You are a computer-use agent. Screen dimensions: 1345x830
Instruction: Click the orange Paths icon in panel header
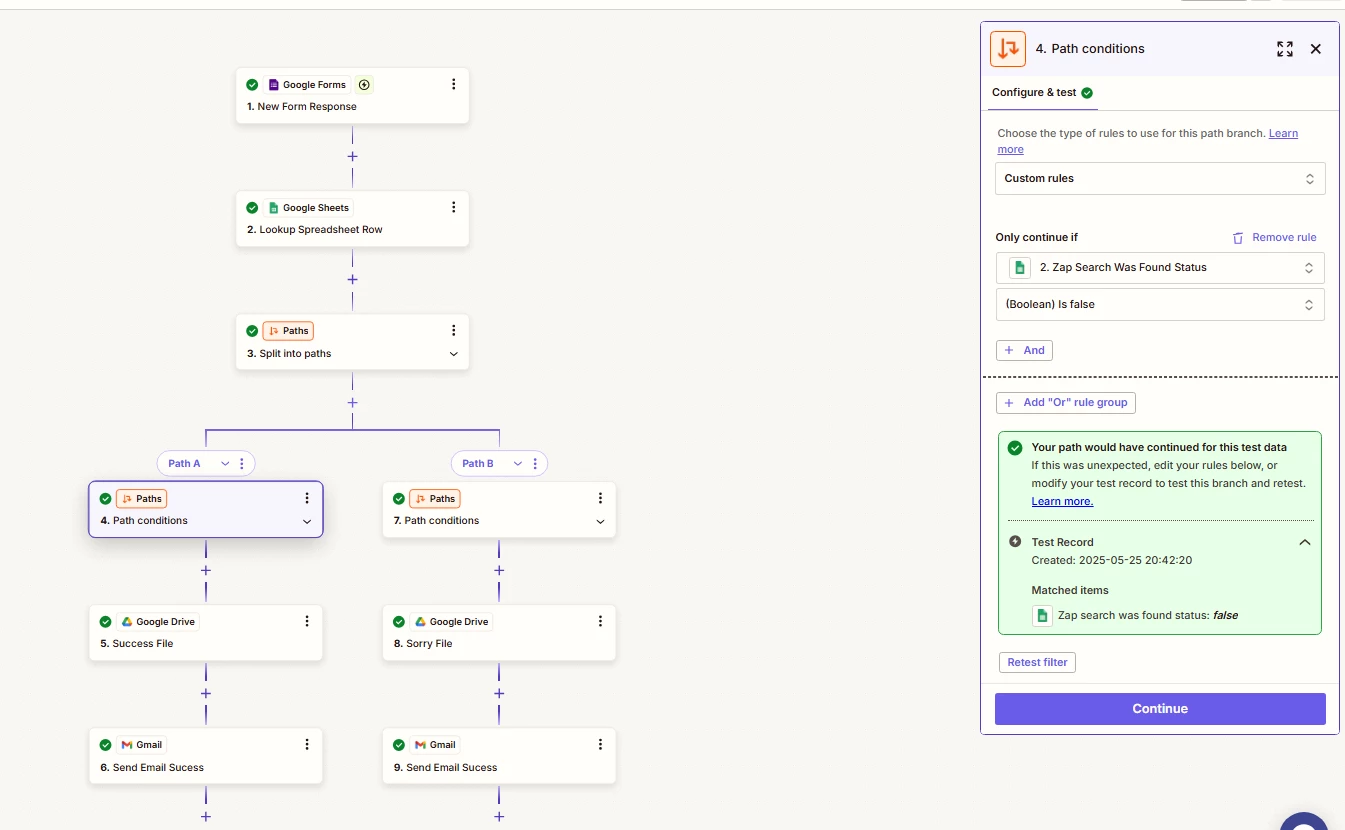click(x=1008, y=49)
